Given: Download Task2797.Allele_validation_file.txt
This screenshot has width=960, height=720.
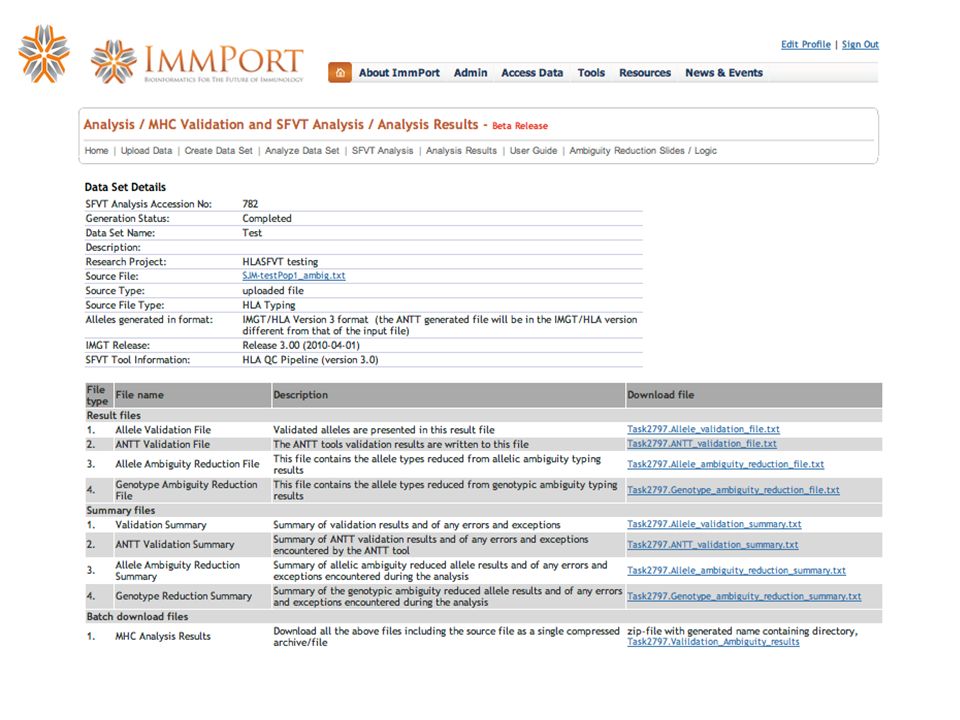Looking at the screenshot, I should tap(703, 429).
